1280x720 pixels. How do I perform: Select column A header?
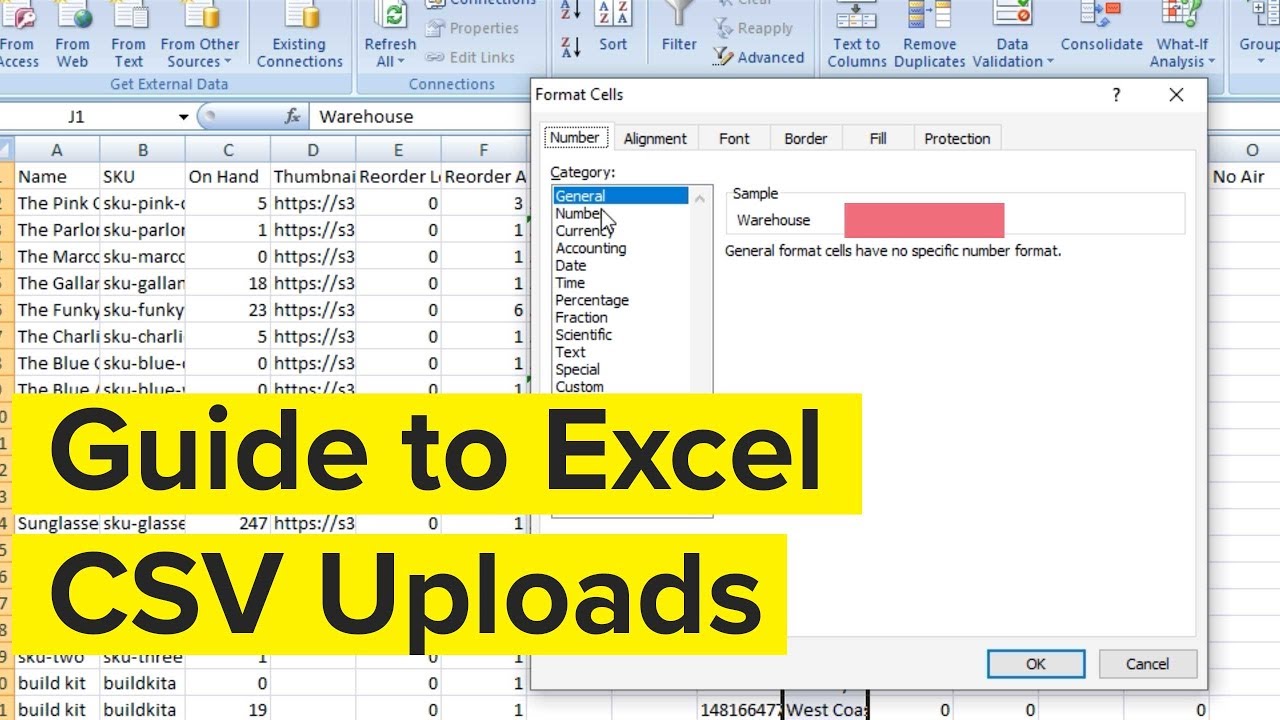pyautogui.click(x=57, y=150)
